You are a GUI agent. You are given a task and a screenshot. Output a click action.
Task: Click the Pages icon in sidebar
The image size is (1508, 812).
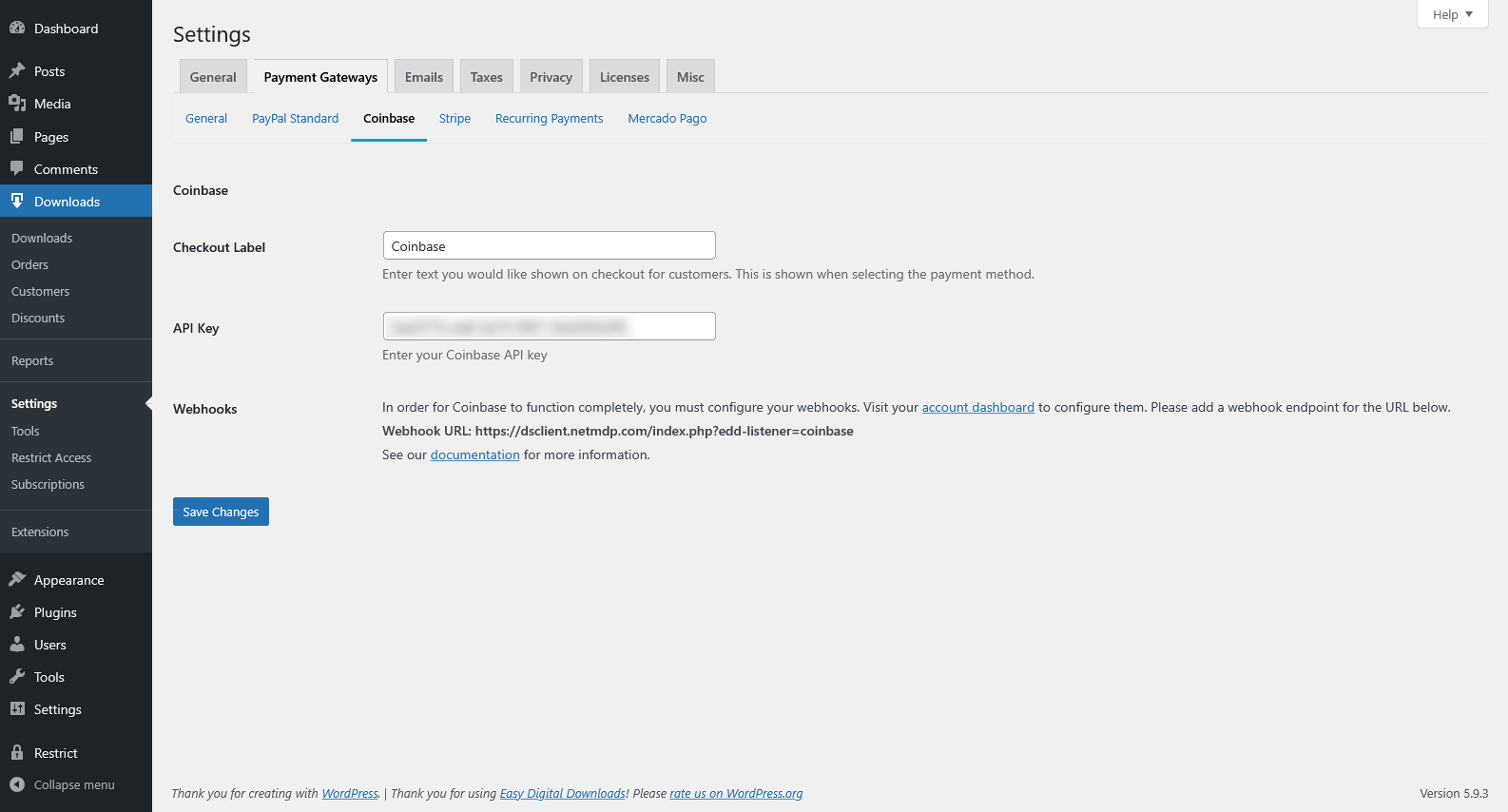[x=17, y=137]
